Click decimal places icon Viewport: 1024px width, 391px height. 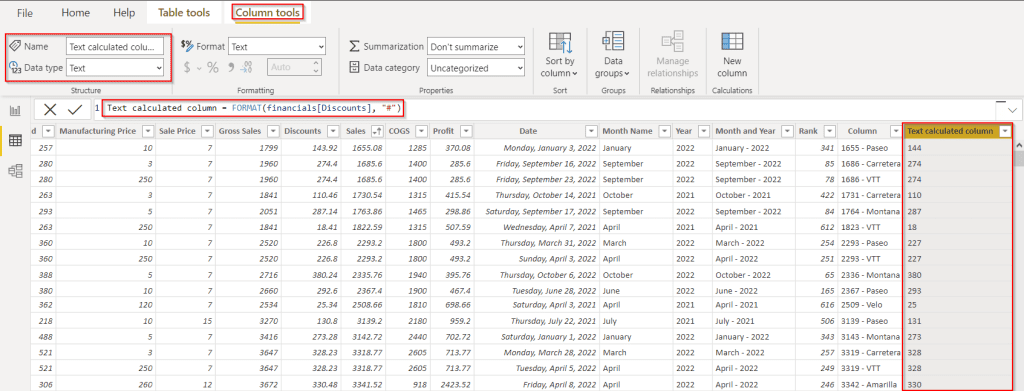247,67
